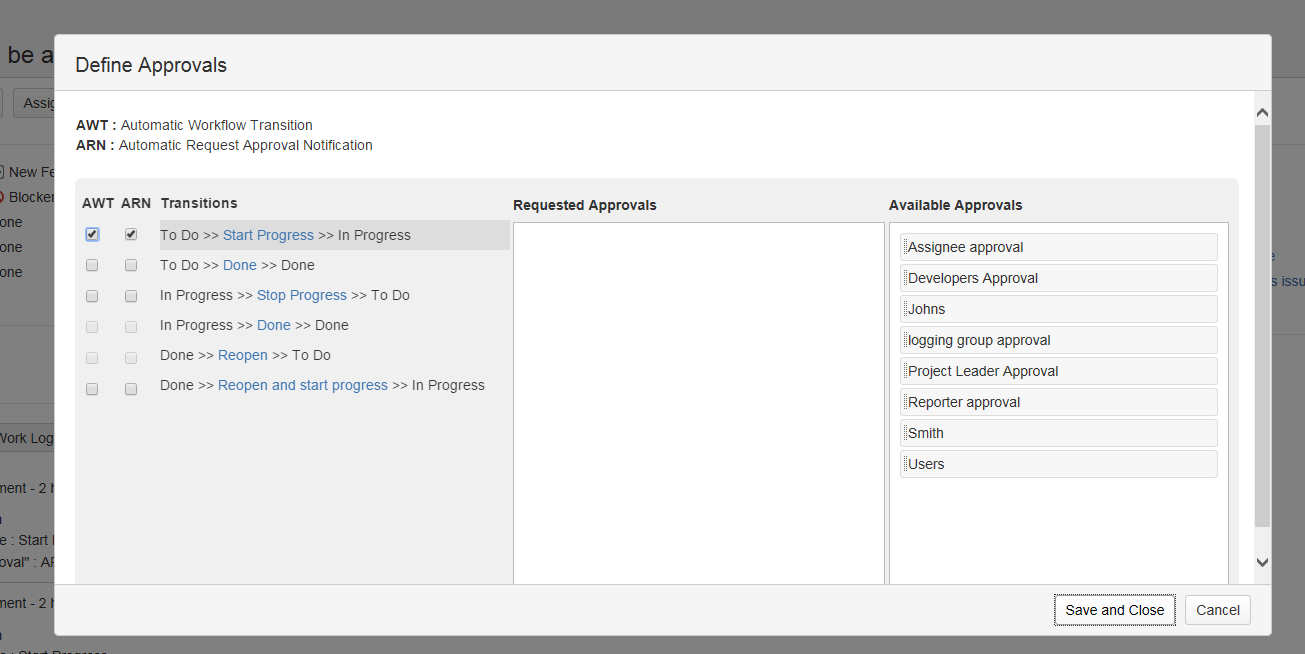Click the Start Progress transition link
Viewport: 1305px width, 654px height.
click(x=268, y=235)
